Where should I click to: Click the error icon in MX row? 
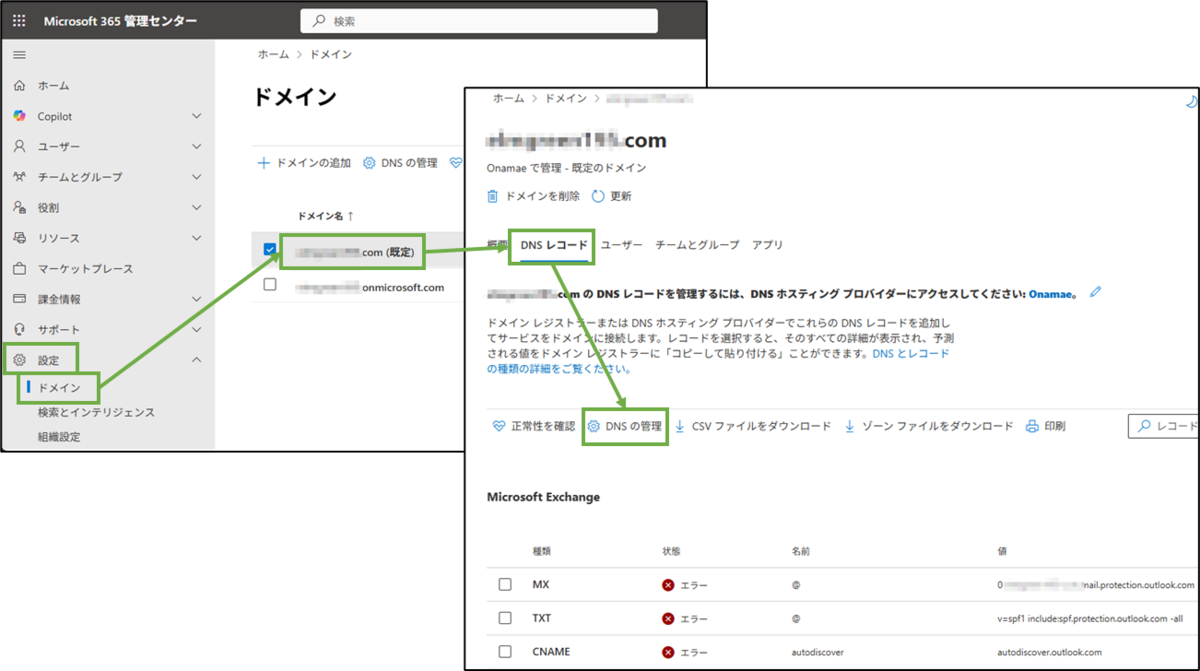click(668, 585)
